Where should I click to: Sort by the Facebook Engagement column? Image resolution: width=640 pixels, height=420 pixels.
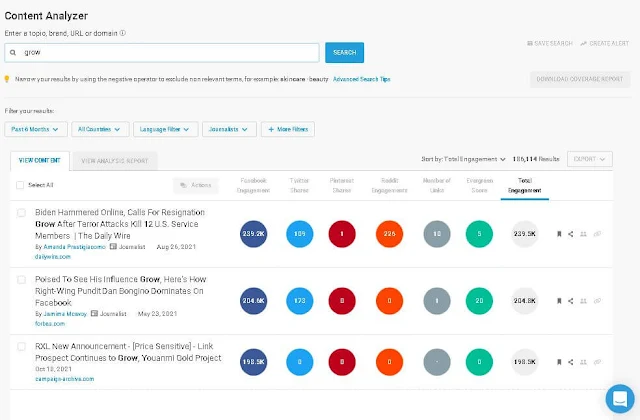click(253, 185)
